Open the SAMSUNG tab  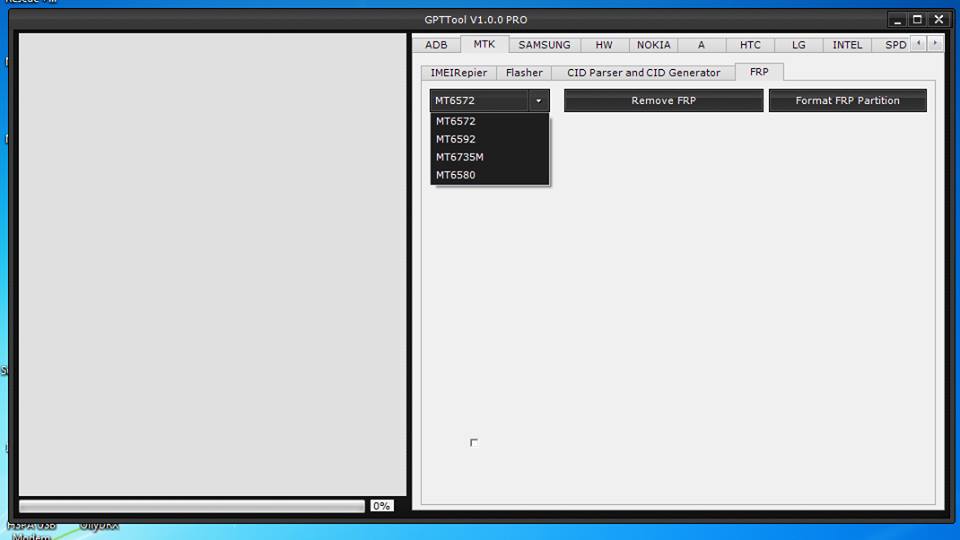point(544,45)
